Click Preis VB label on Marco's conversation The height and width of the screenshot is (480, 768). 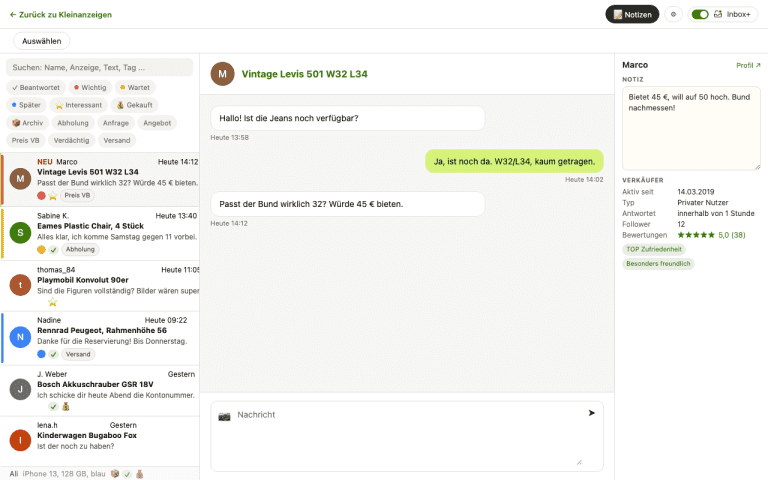[x=77, y=195]
